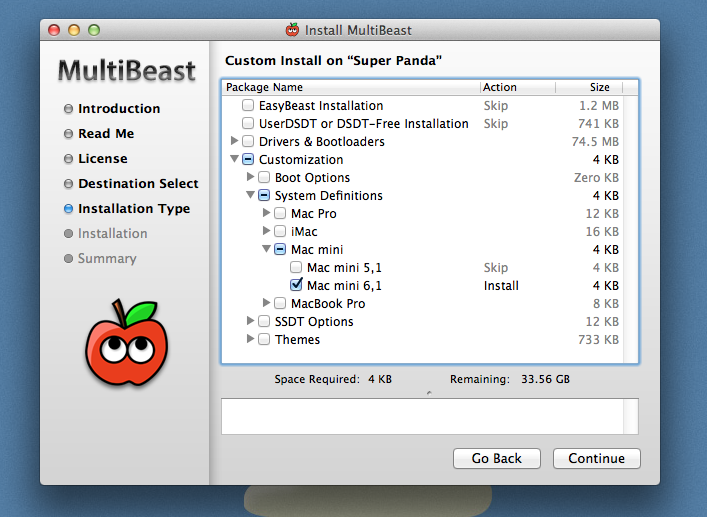Viewport: 707px width, 517px height.
Task: Click the yellow minimize window button
Action: (x=74, y=30)
